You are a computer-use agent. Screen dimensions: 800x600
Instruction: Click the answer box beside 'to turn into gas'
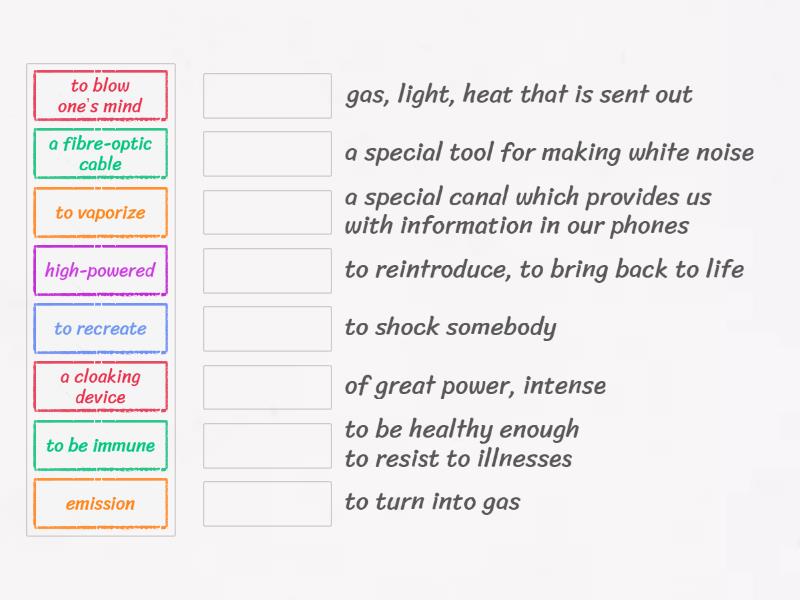coord(267,503)
